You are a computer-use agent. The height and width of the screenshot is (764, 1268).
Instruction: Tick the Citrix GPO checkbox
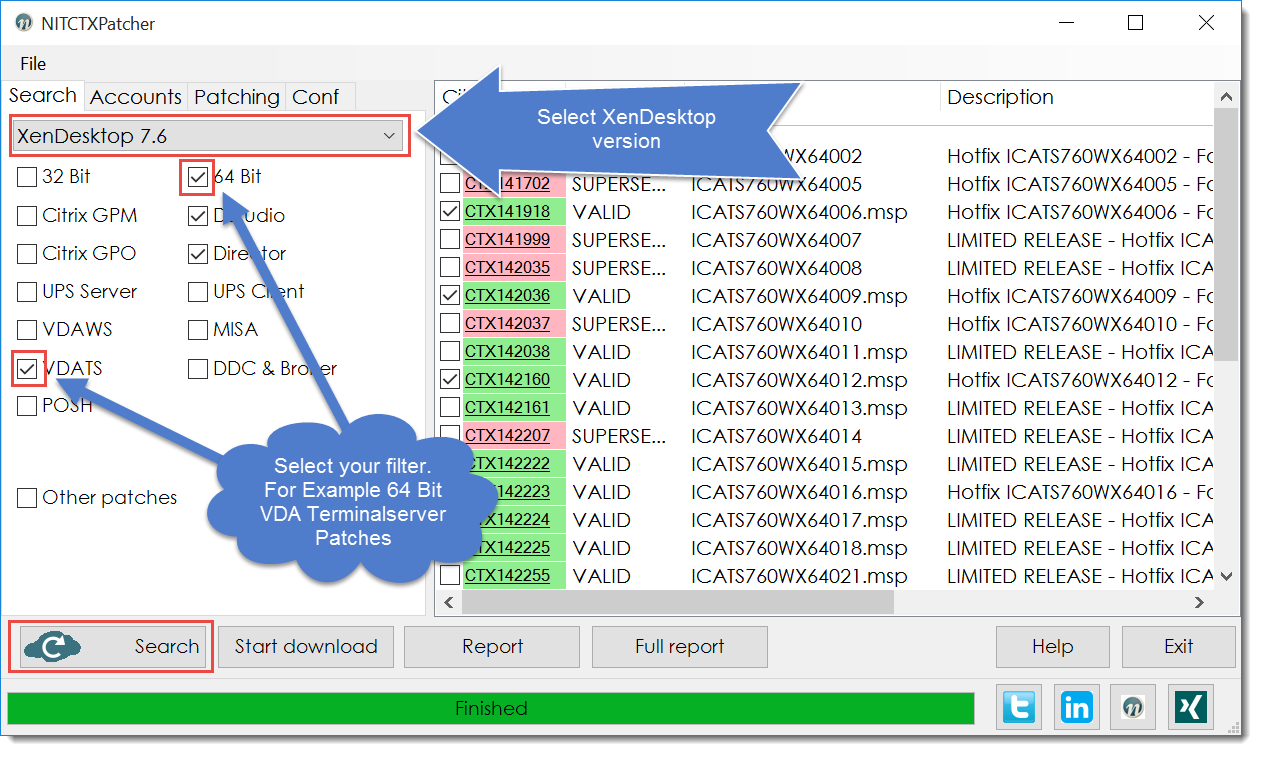point(27,254)
